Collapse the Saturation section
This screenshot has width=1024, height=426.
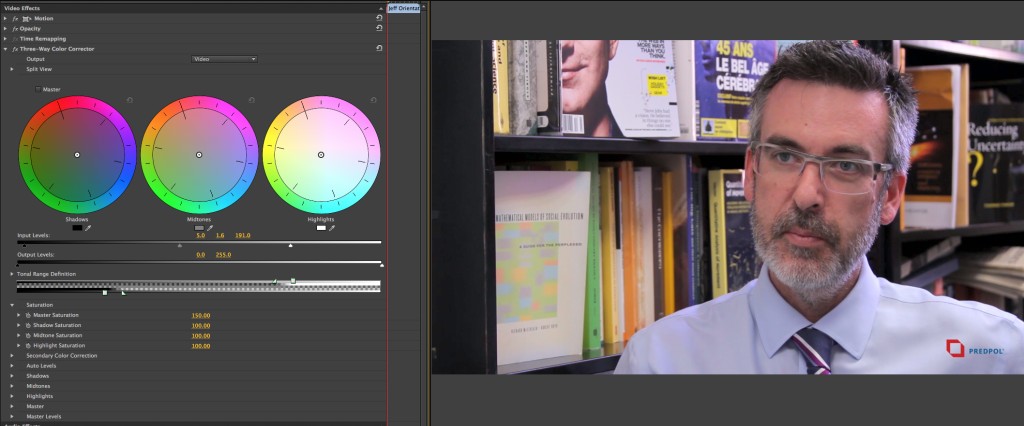(x=12, y=304)
